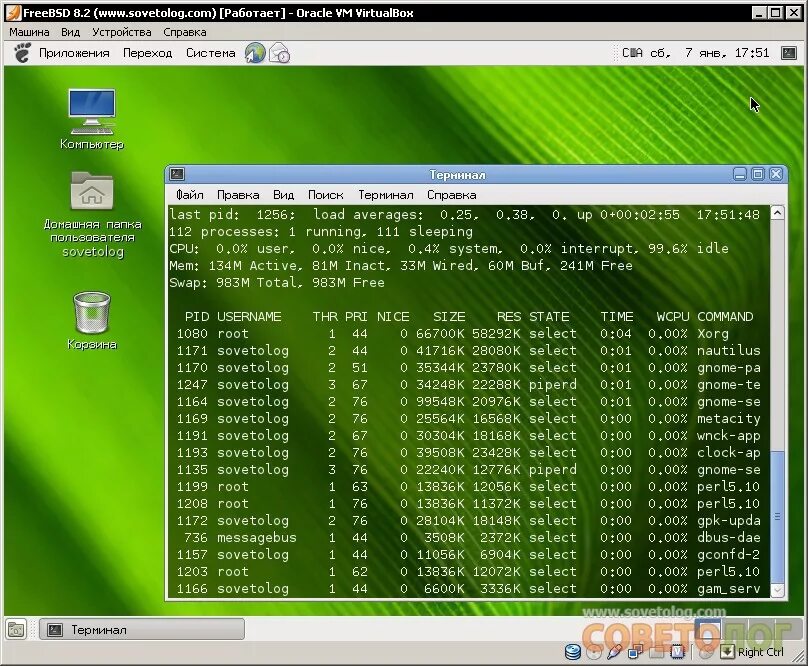
Task: Open the GNOME foot logo menu icon
Action: coord(22,53)
